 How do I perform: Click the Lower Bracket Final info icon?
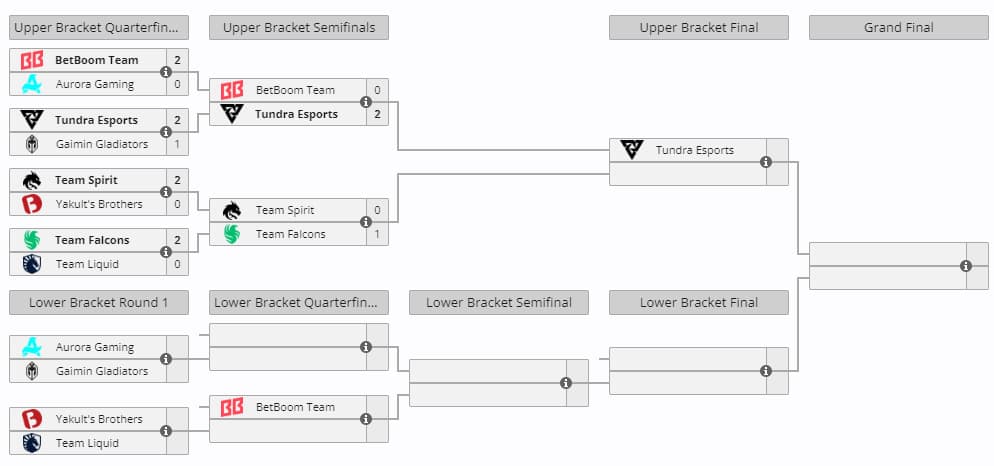click(x=766, y=371)
